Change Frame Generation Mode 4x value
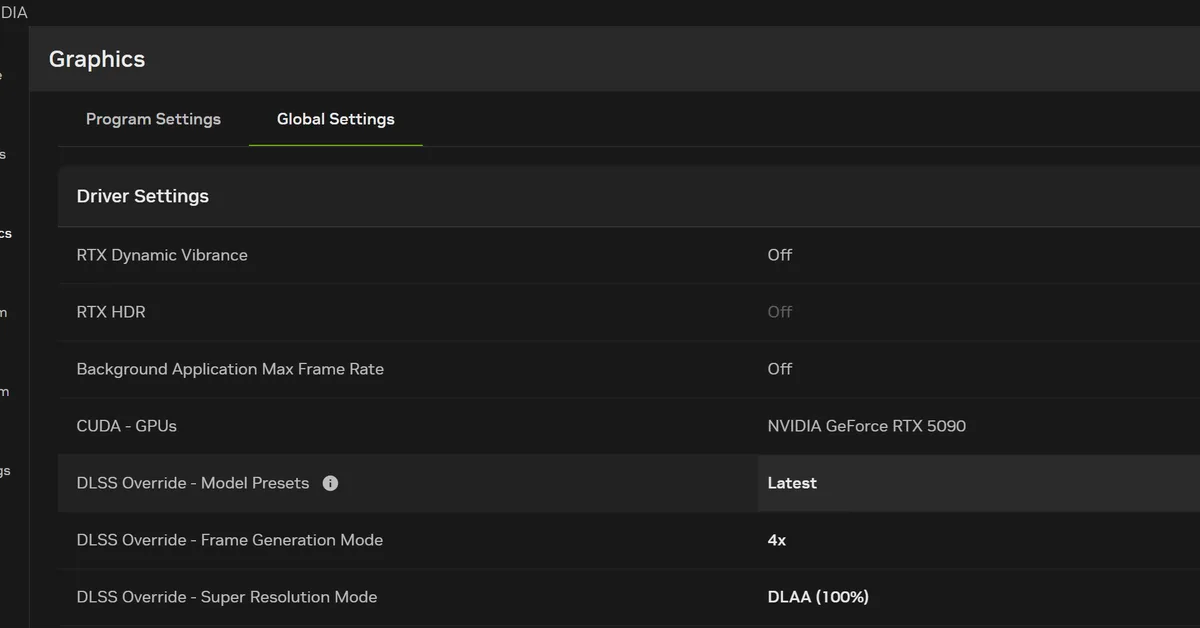 [776, 540]
